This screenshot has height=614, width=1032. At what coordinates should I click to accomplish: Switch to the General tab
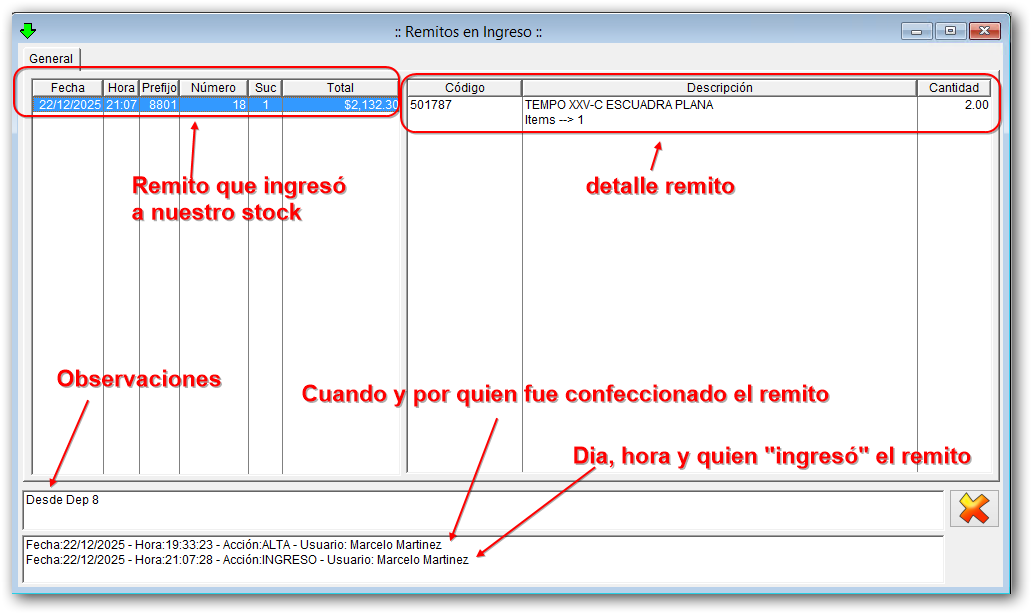coord(51,59)
